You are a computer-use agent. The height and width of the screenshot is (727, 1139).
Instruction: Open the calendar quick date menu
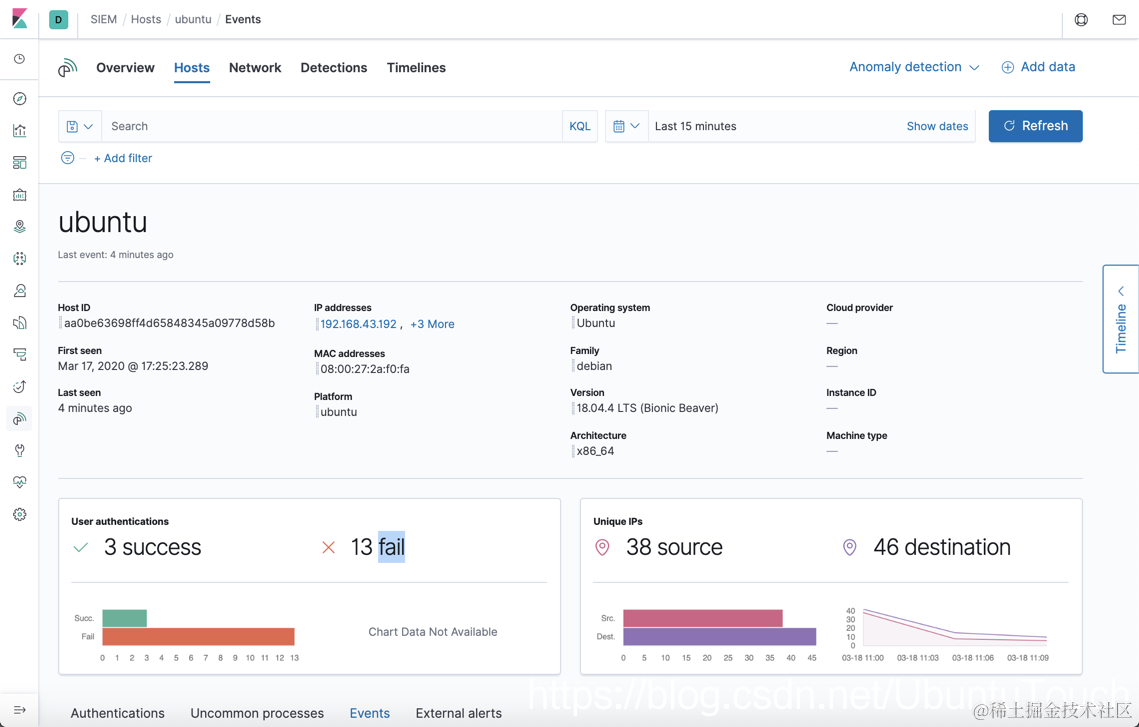(626, 126)
